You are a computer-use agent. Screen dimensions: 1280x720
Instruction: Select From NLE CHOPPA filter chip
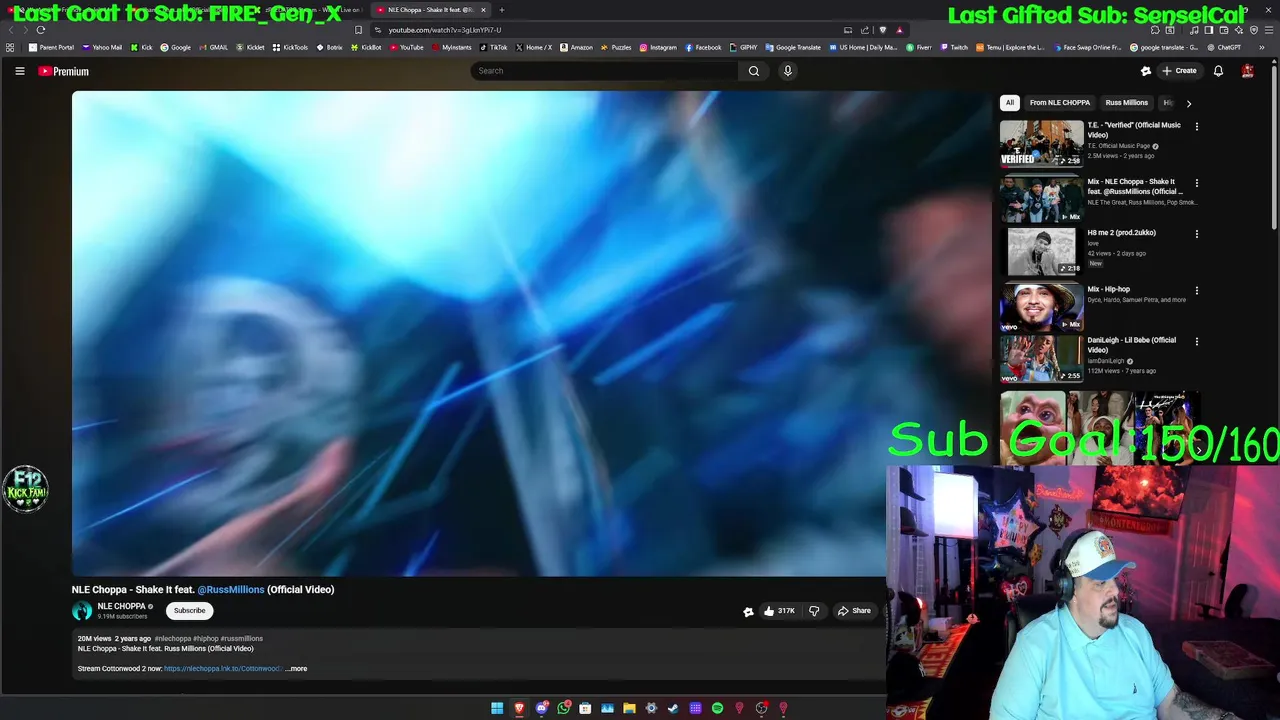[1060, 103]
